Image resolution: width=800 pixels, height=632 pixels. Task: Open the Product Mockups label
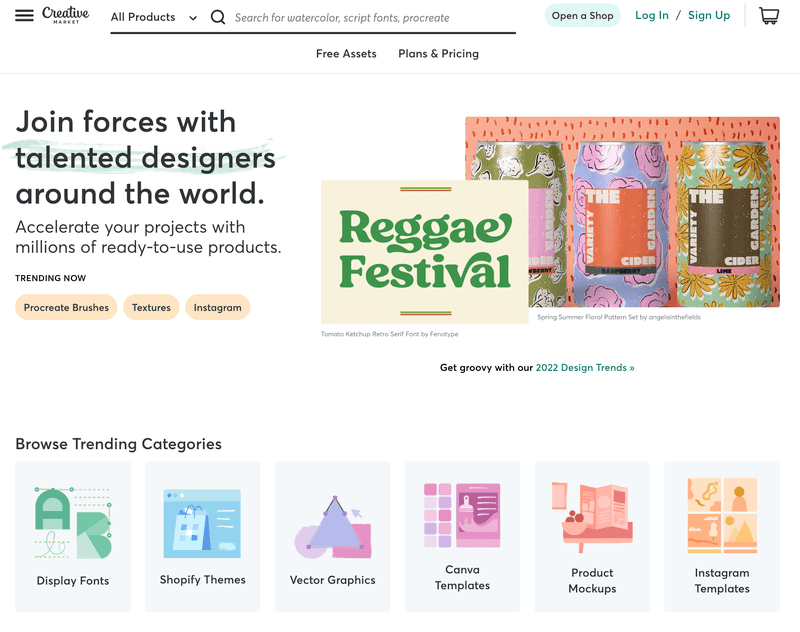tap(592, 580)
